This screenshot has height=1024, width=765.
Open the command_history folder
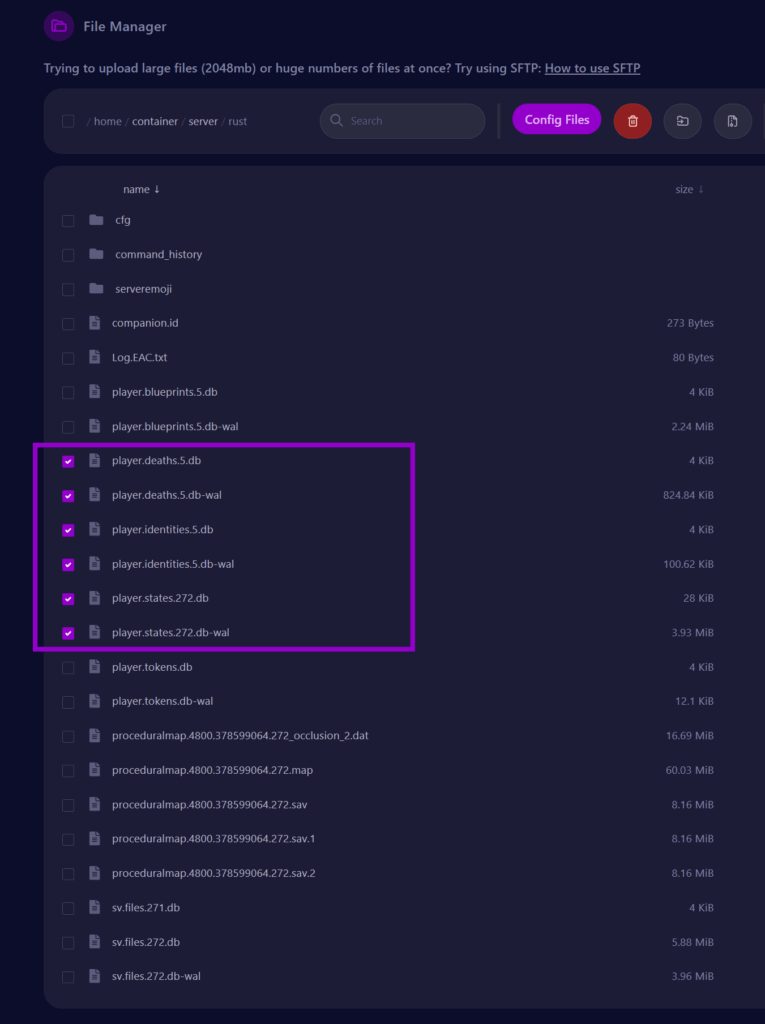coord(158,254)
